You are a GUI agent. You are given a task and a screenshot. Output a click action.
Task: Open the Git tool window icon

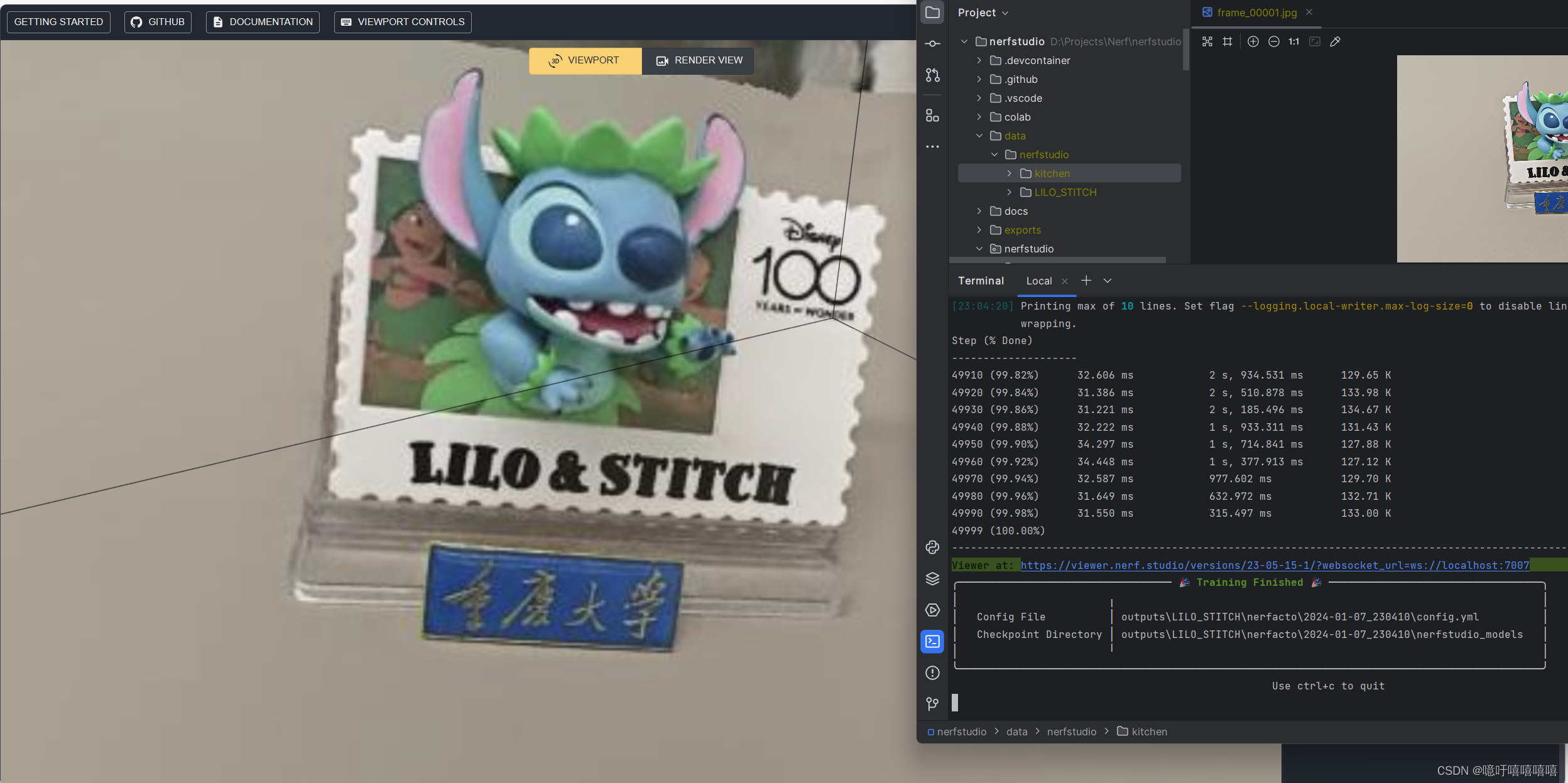pos(932,704)
